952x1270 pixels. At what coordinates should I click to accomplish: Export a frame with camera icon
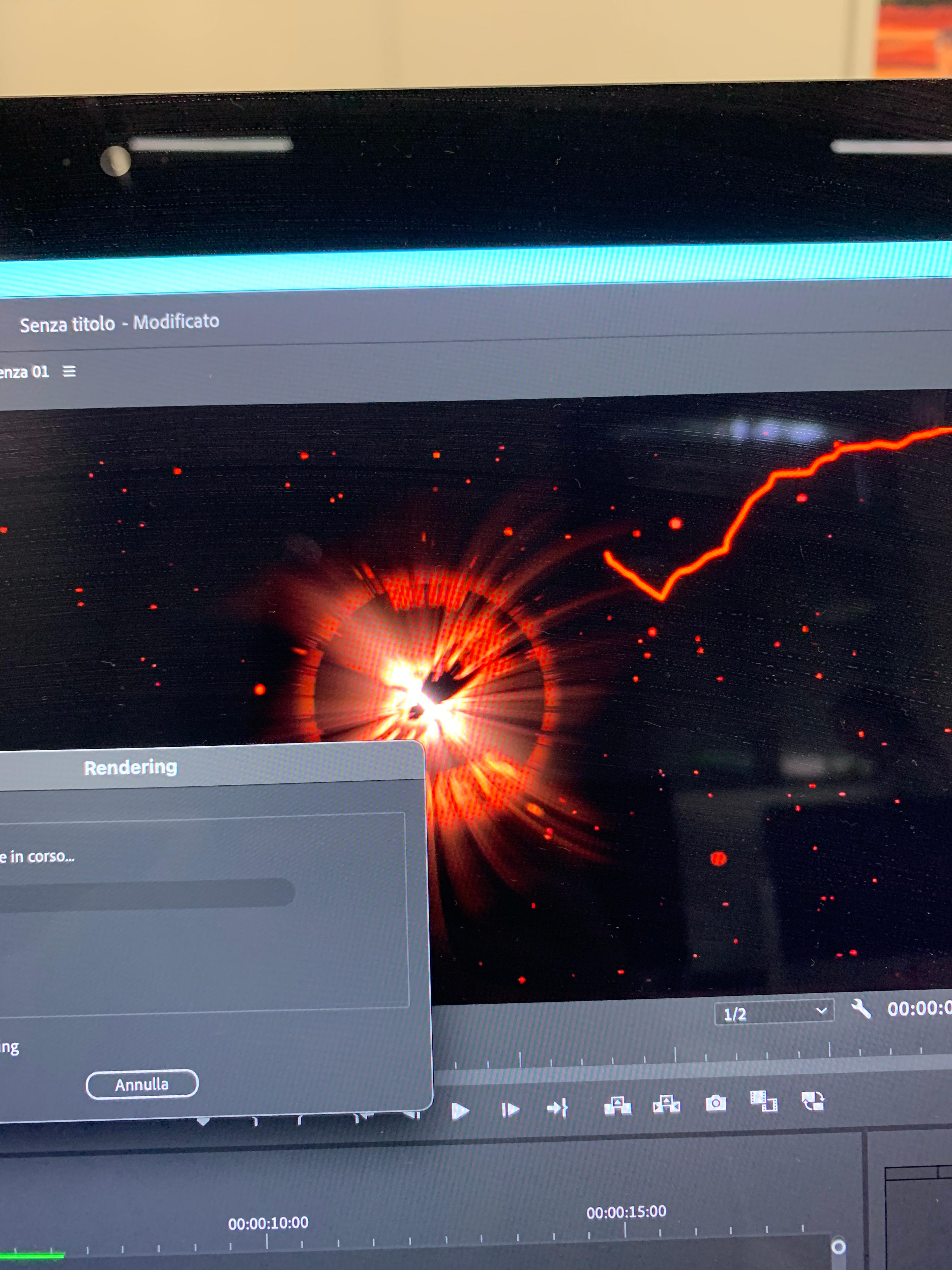point(715,1103)
